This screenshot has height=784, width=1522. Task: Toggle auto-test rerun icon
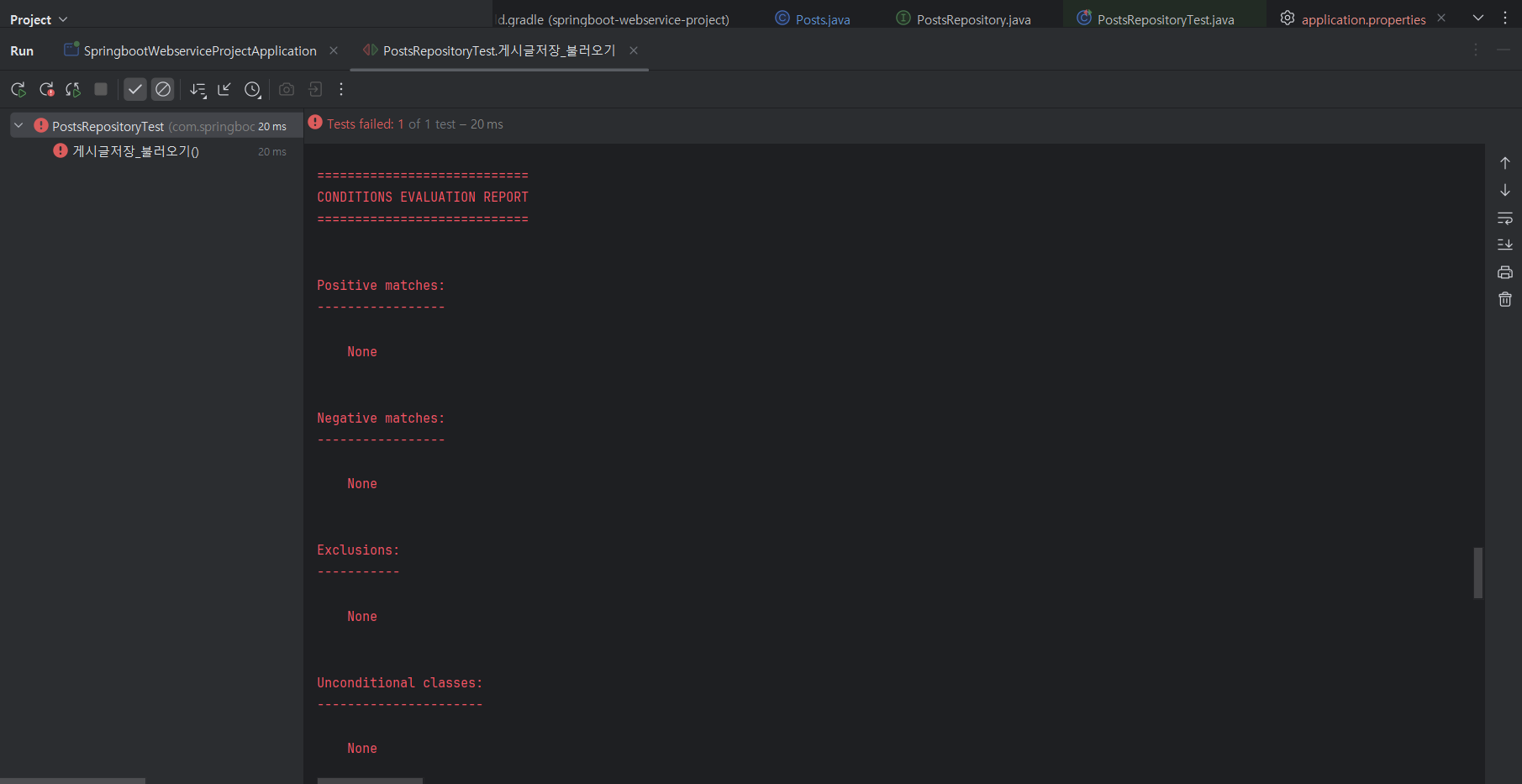pyautogui.click(x=74, y=89)
